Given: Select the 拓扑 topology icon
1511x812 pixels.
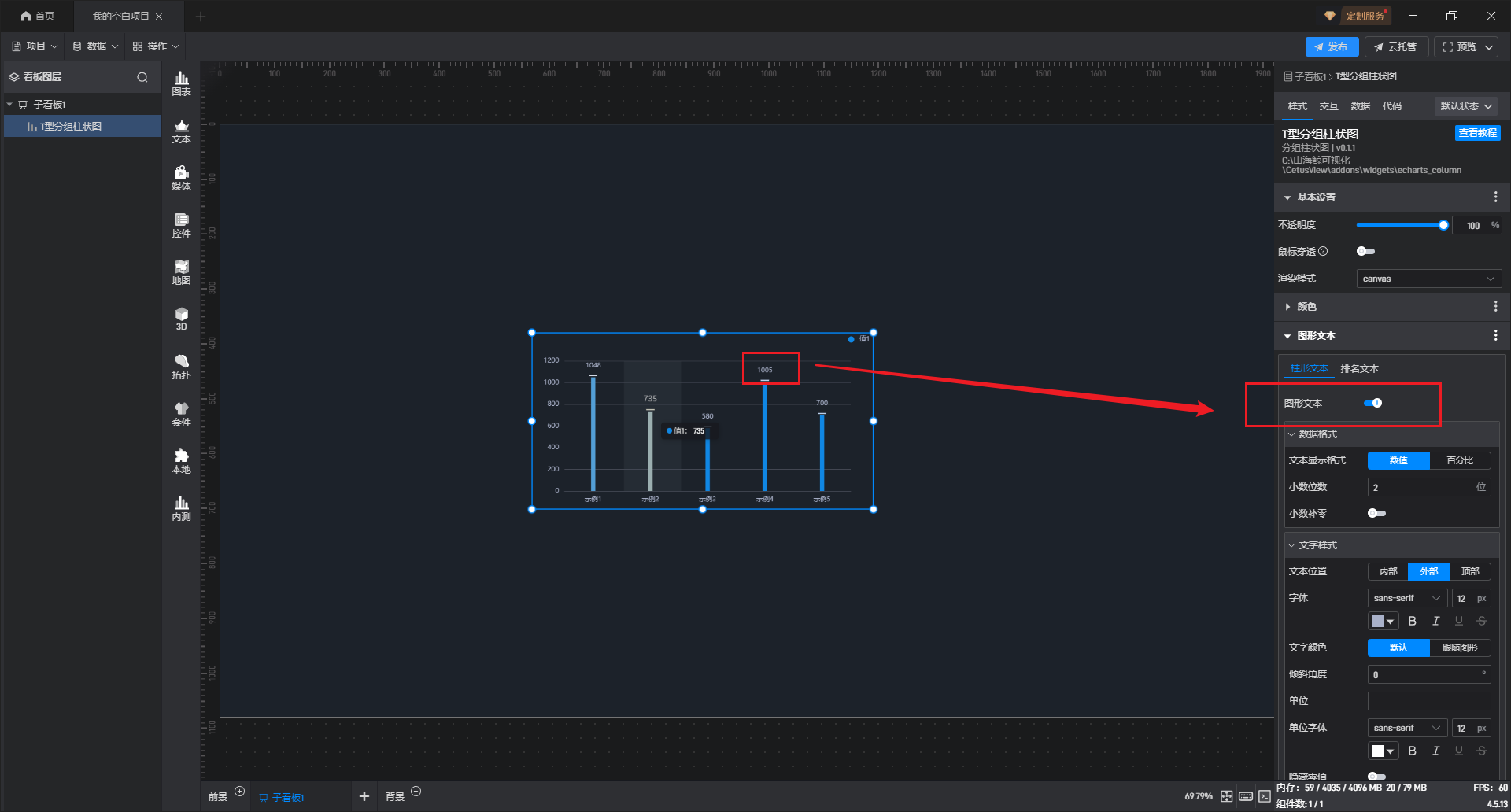Looking at the screenshot, I should tap(181, 366).
